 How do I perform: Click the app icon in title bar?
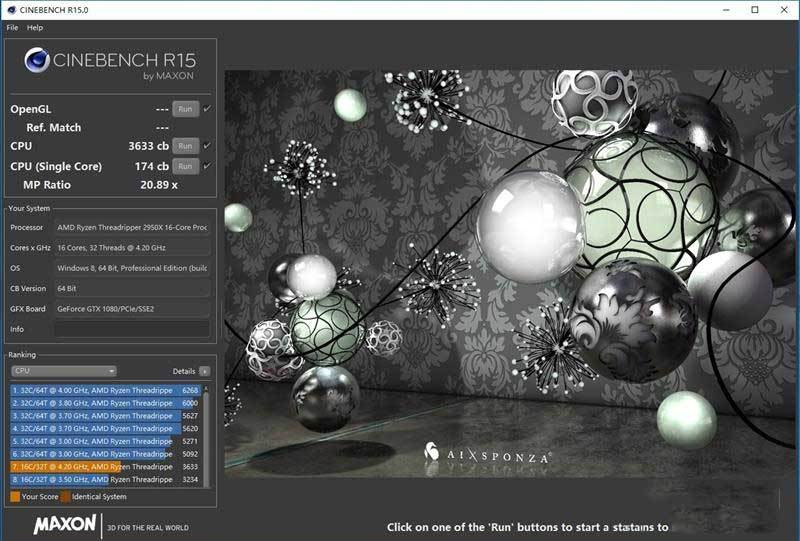click(11, 10)
